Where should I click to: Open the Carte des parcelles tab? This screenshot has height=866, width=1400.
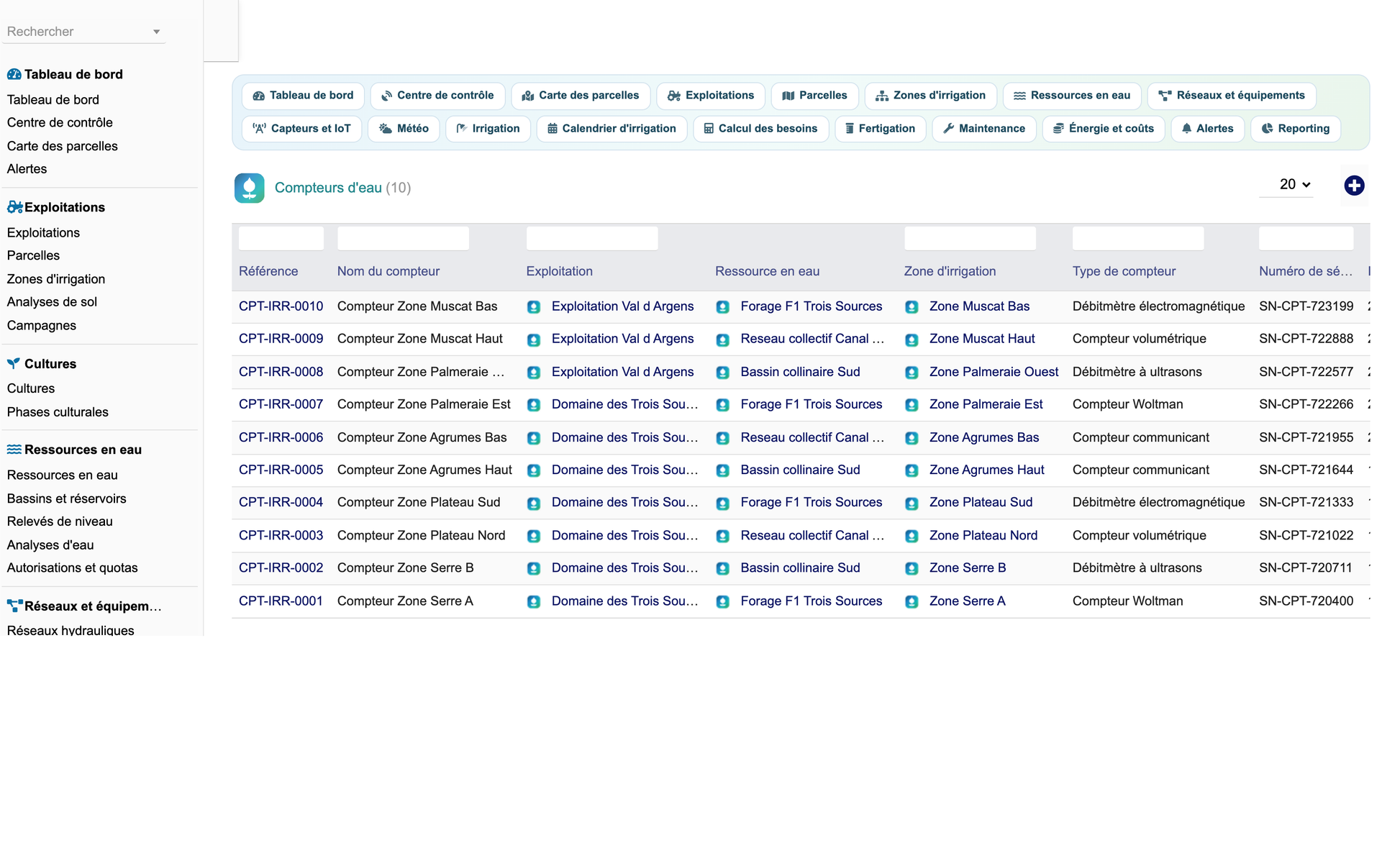[581, 96]
